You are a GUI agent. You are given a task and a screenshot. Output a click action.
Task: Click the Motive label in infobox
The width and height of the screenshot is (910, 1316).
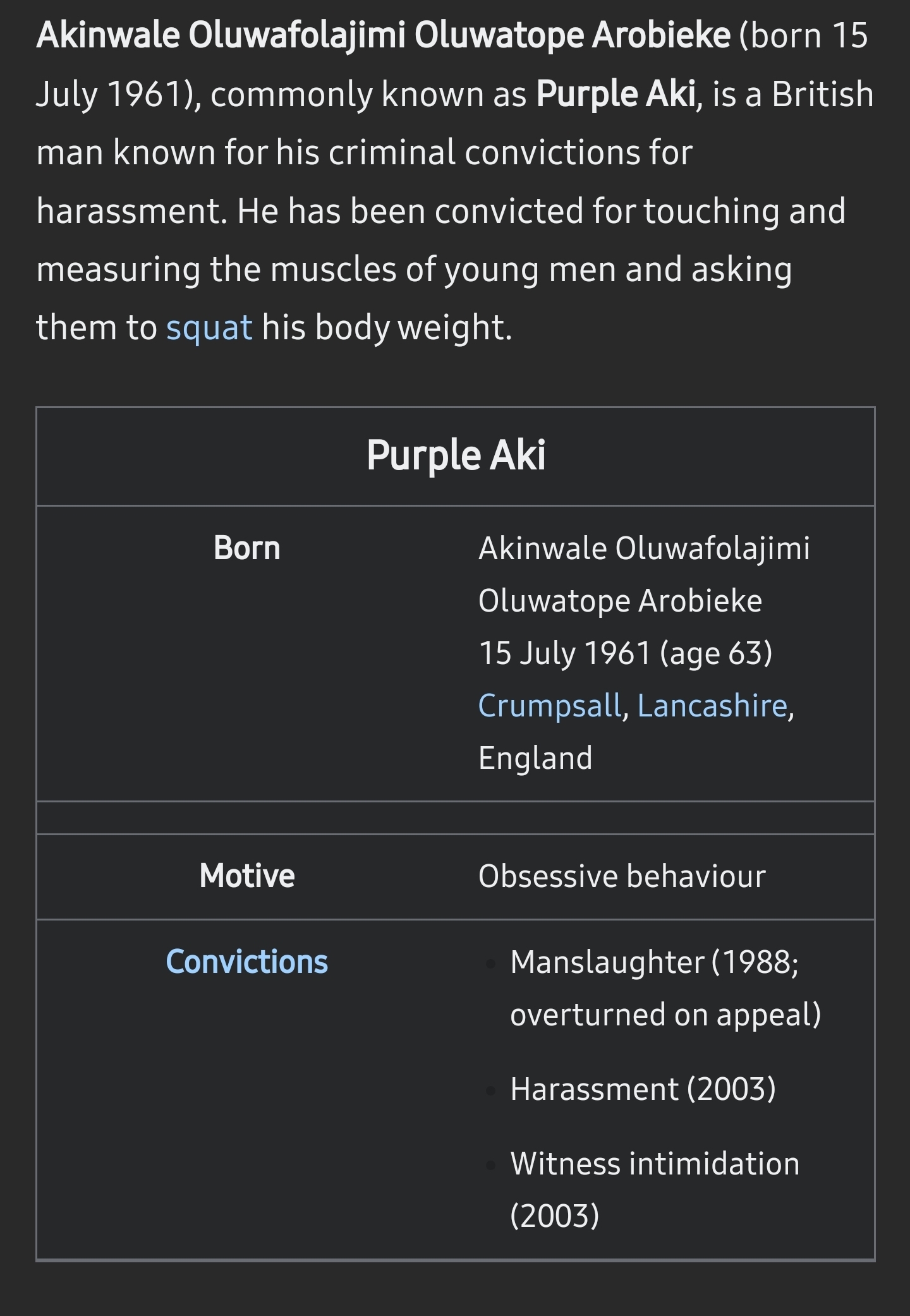coord(247,876)
